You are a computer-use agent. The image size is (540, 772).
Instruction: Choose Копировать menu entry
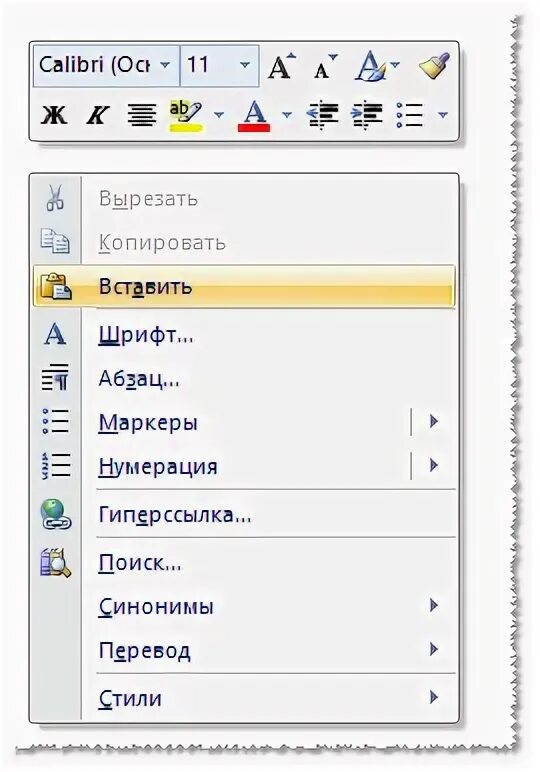coord(244,242)
